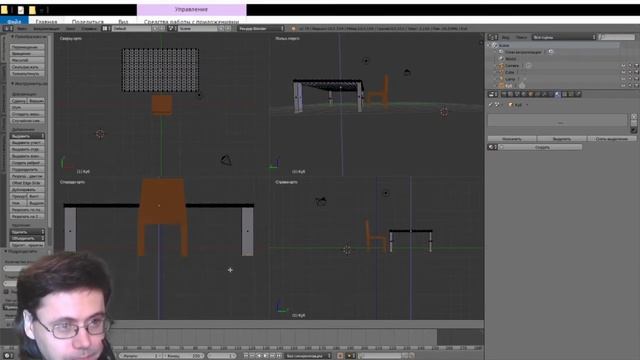Remove the selected material slot
640x360 pixels.
click(x=634, y=123)
